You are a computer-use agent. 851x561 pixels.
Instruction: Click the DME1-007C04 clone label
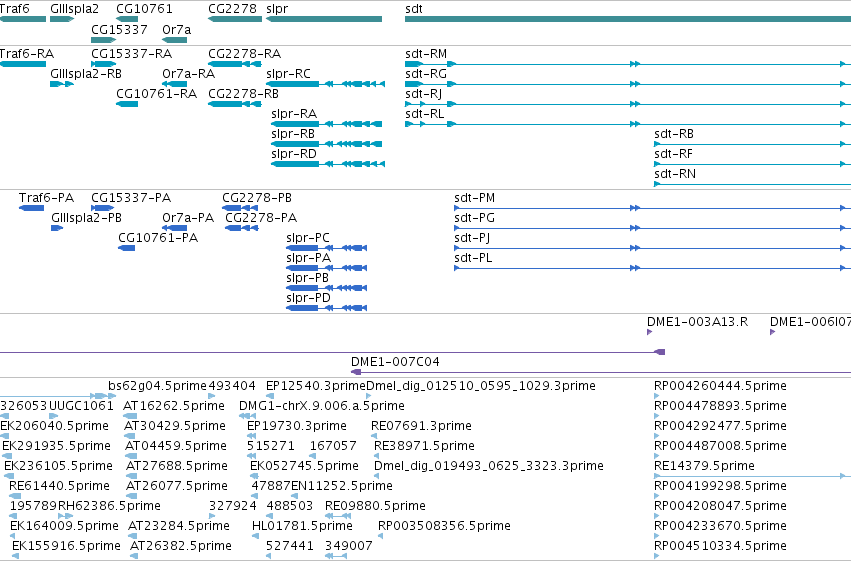(x=395, y=362)
